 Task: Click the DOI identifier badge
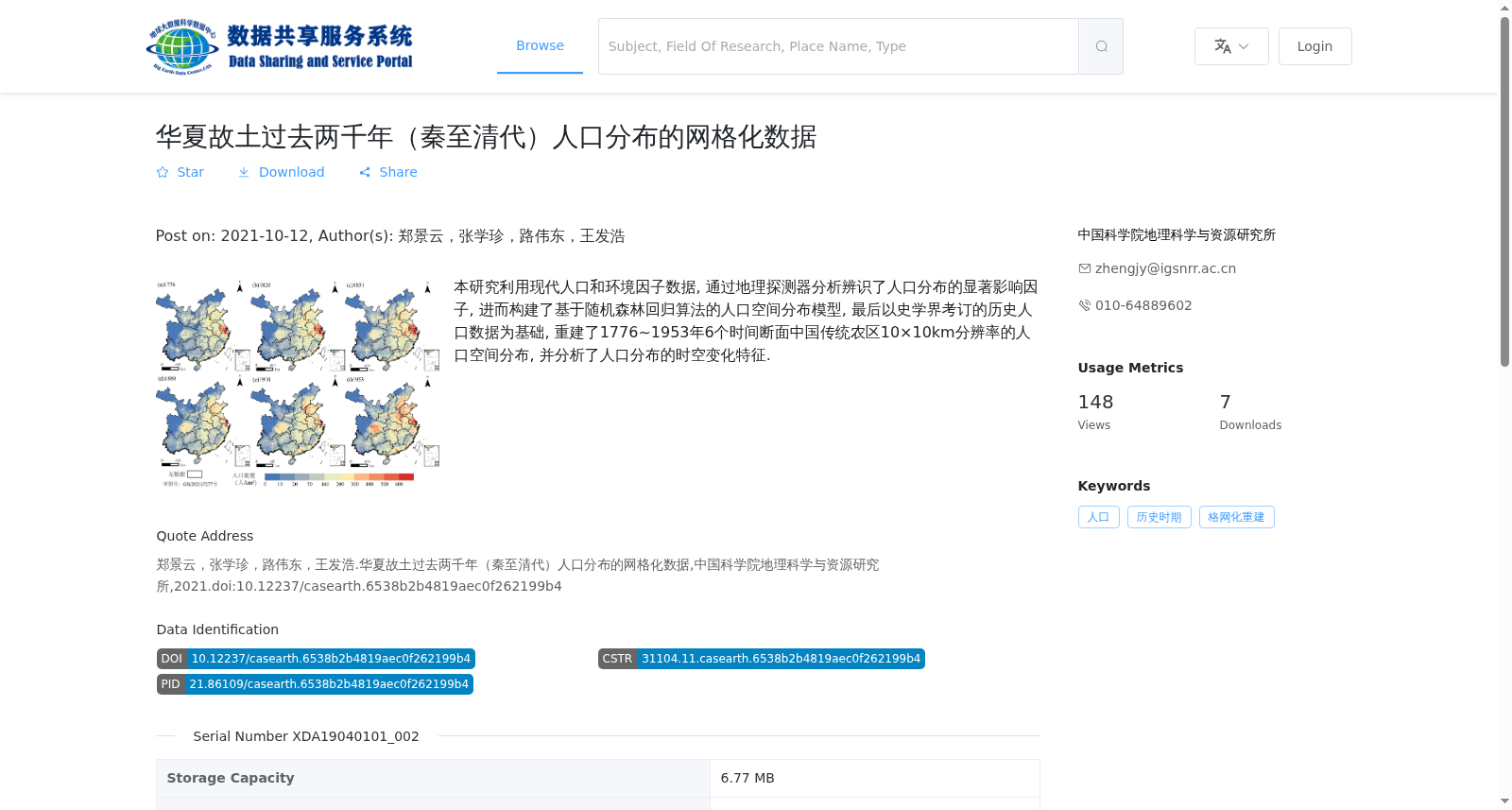316,659
